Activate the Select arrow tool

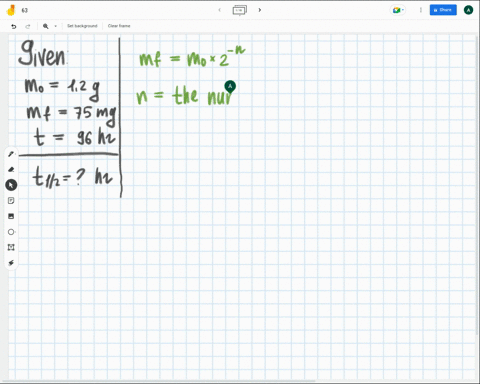click(x=11, y=185)
